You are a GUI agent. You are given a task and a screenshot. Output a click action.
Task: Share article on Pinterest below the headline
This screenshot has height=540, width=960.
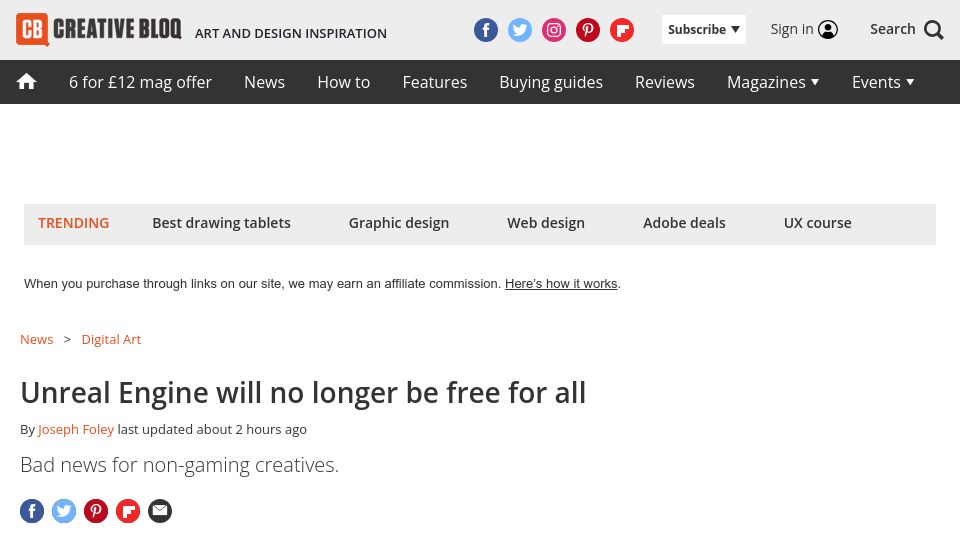click(96, 511)
